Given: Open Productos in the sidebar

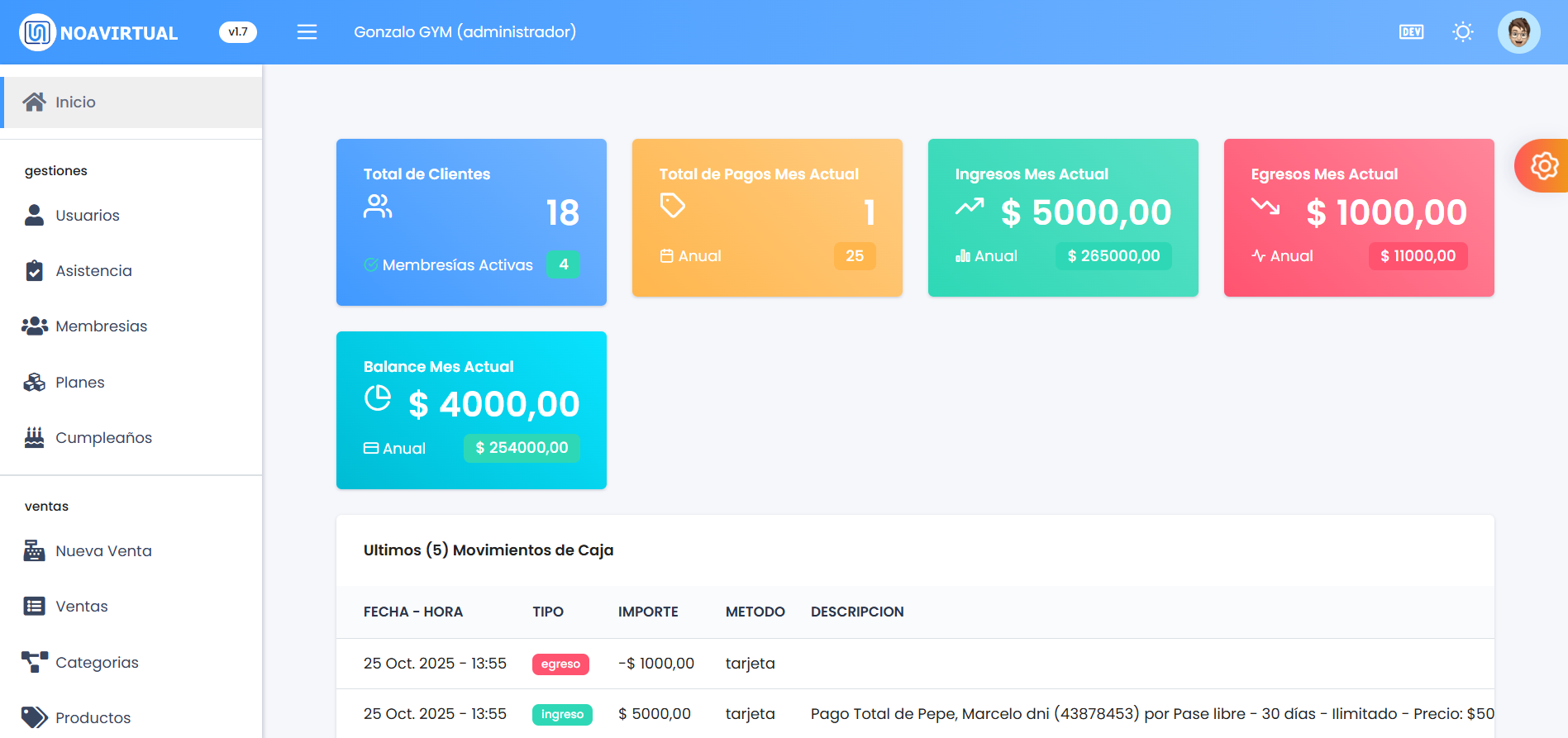Looking at the screenshot, I should [x=93, y=717].
